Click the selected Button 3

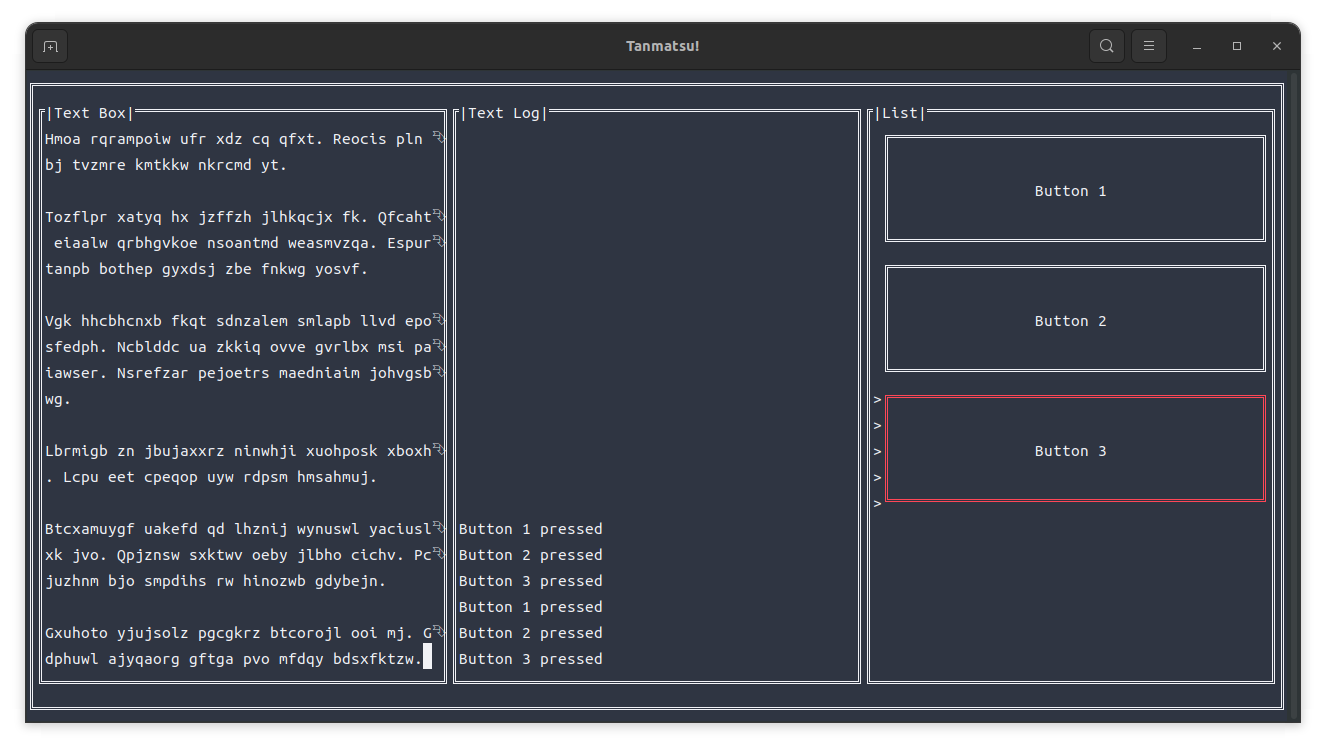1075,449
